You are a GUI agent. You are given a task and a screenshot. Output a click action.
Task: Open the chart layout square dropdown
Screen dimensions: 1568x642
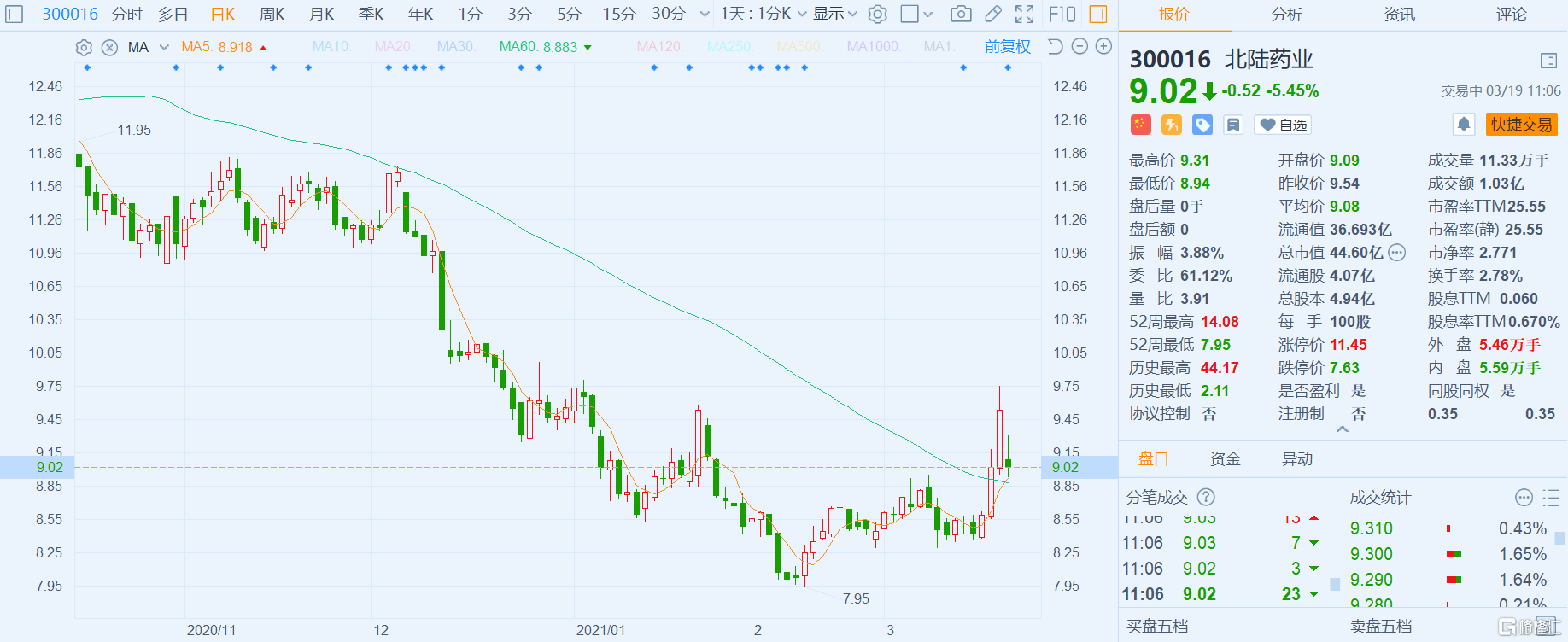[917, 15]
